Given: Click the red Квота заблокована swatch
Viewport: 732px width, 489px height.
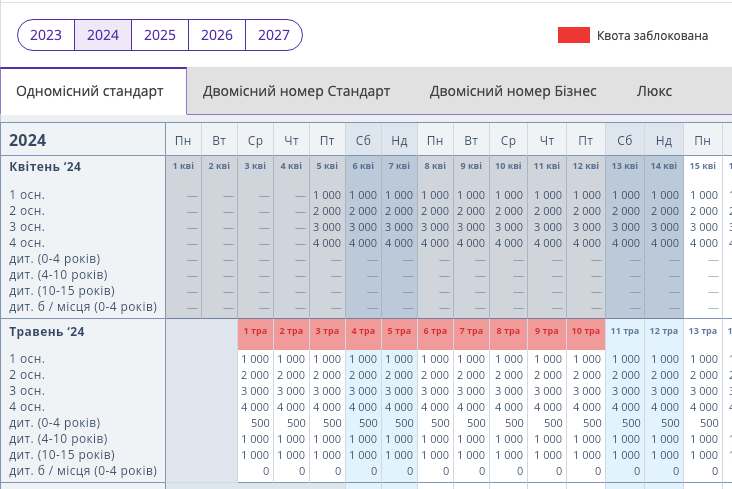Looking at the screenshot, I should point(574,35).
